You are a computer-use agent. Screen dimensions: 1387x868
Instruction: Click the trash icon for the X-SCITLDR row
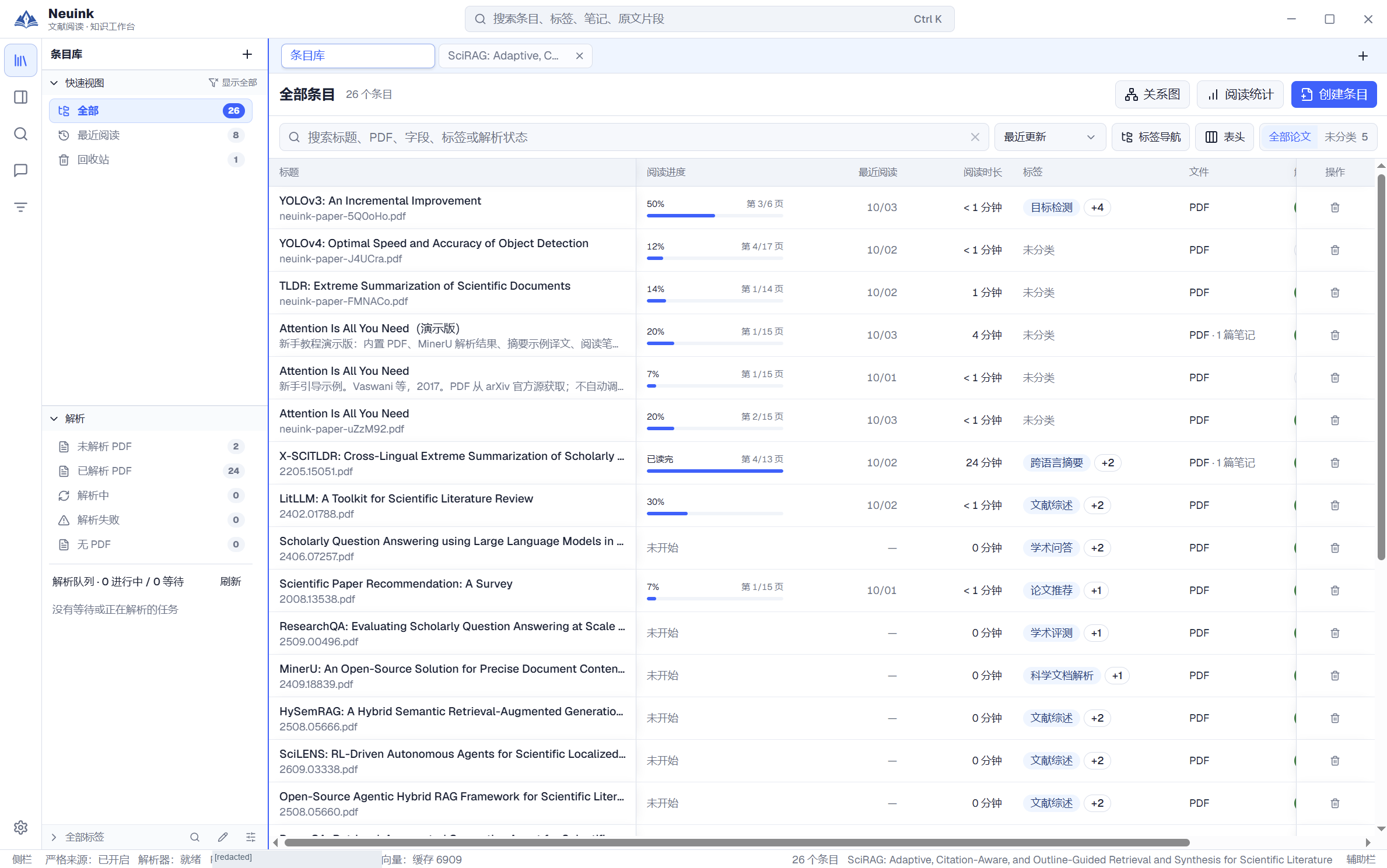(x=1335, y=463)
